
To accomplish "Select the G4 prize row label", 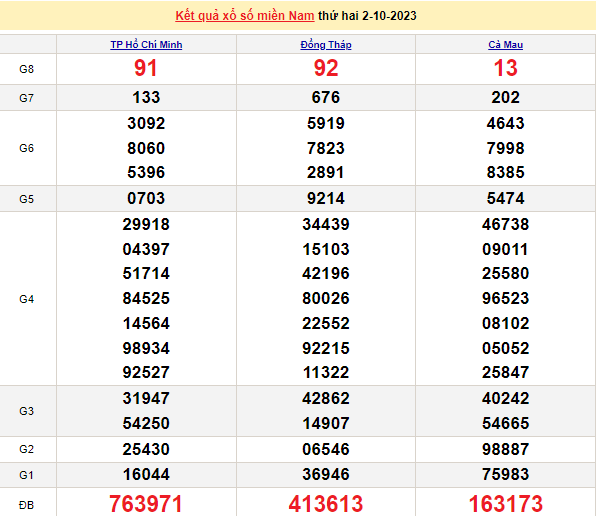I will pyautogui.click(x=27, y=299).
